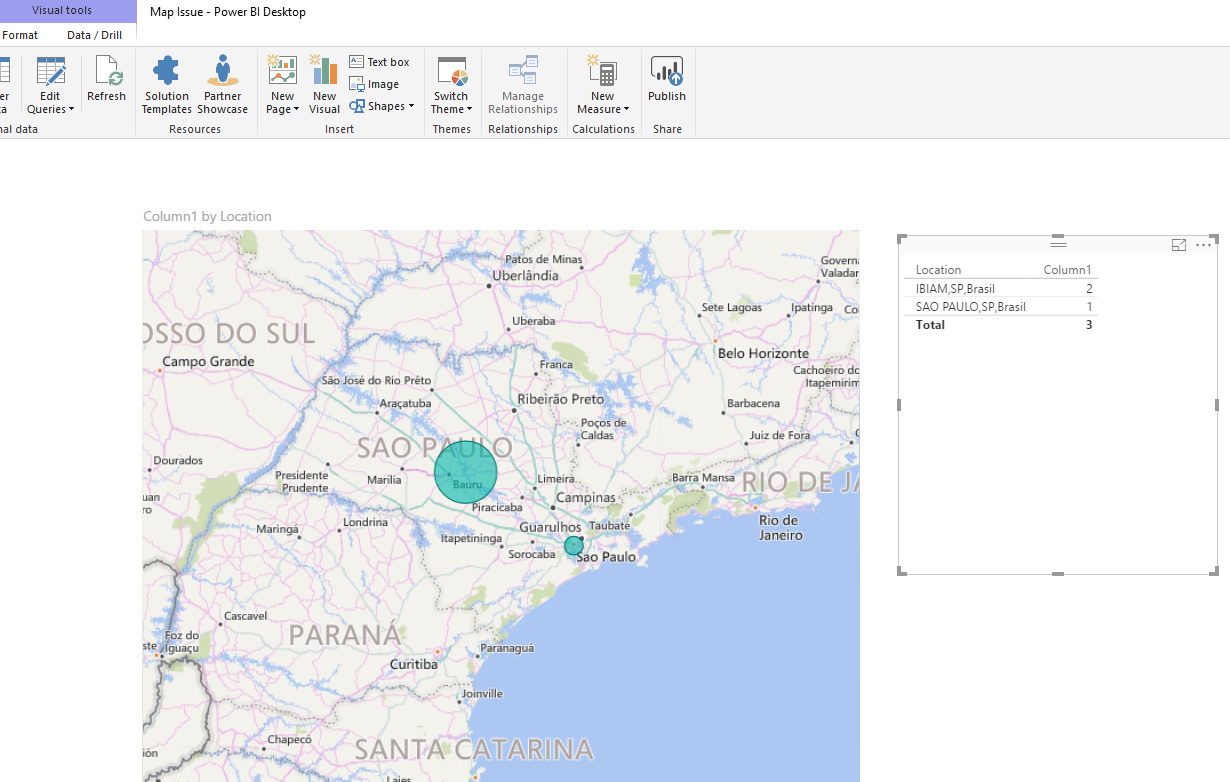Image resolution: width=1230 pixels, height=782 pixels.
Task: Select the Visual tools contextual tab
Action: [62, 11]
